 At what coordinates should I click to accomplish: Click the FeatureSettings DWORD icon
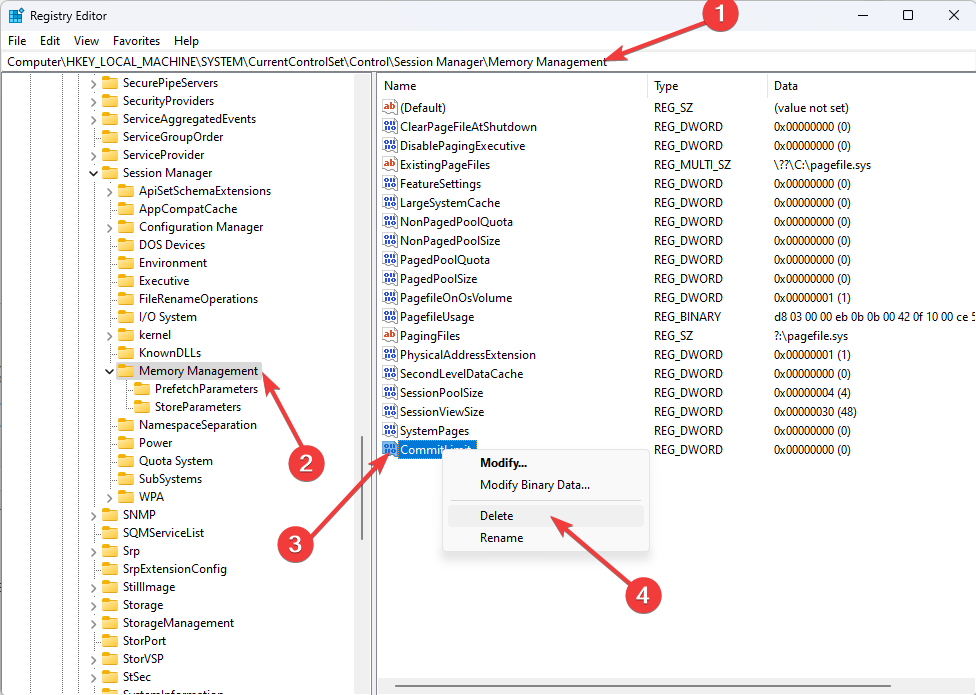coord(390,184)
